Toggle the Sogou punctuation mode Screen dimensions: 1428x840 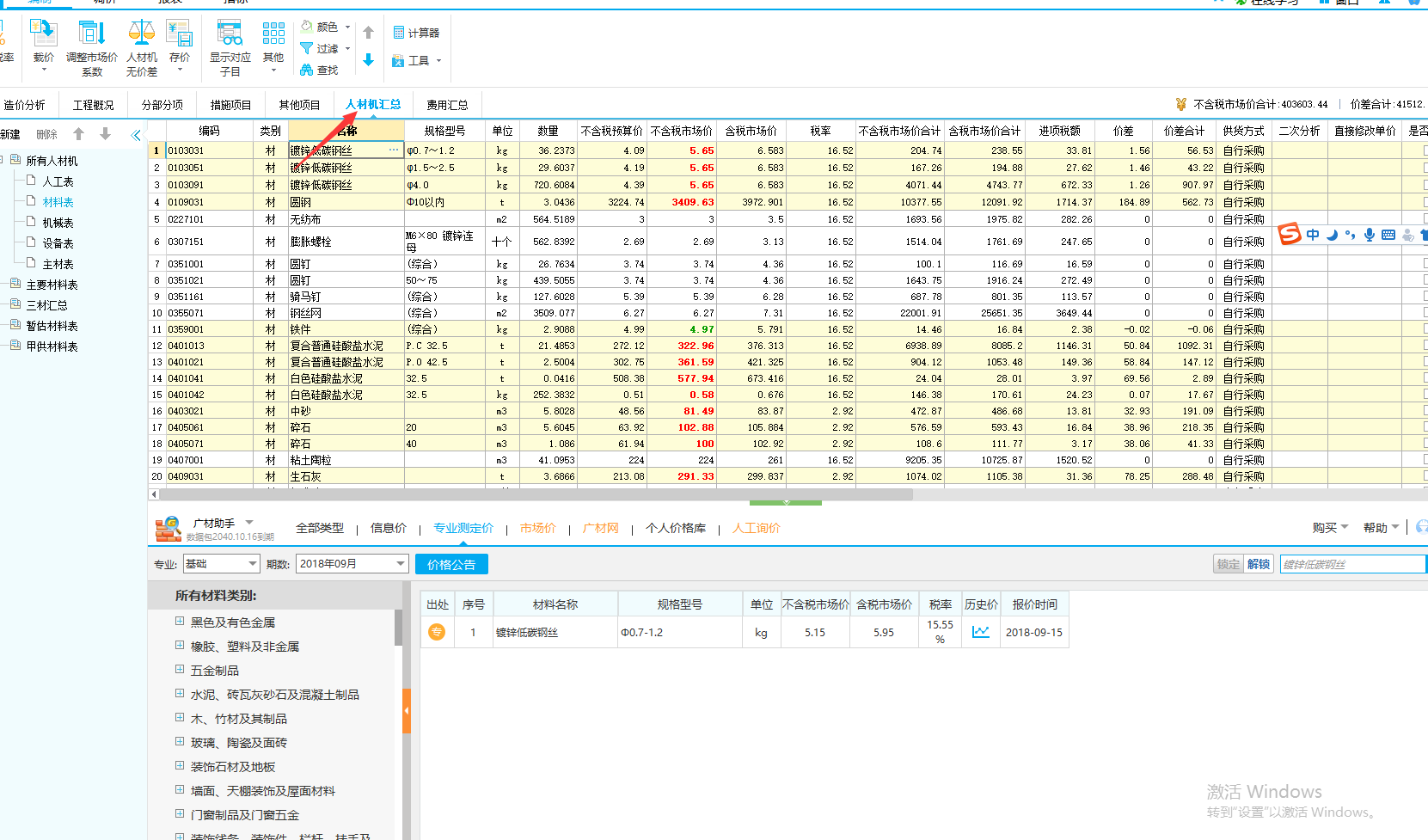(x=1350, y=235)
